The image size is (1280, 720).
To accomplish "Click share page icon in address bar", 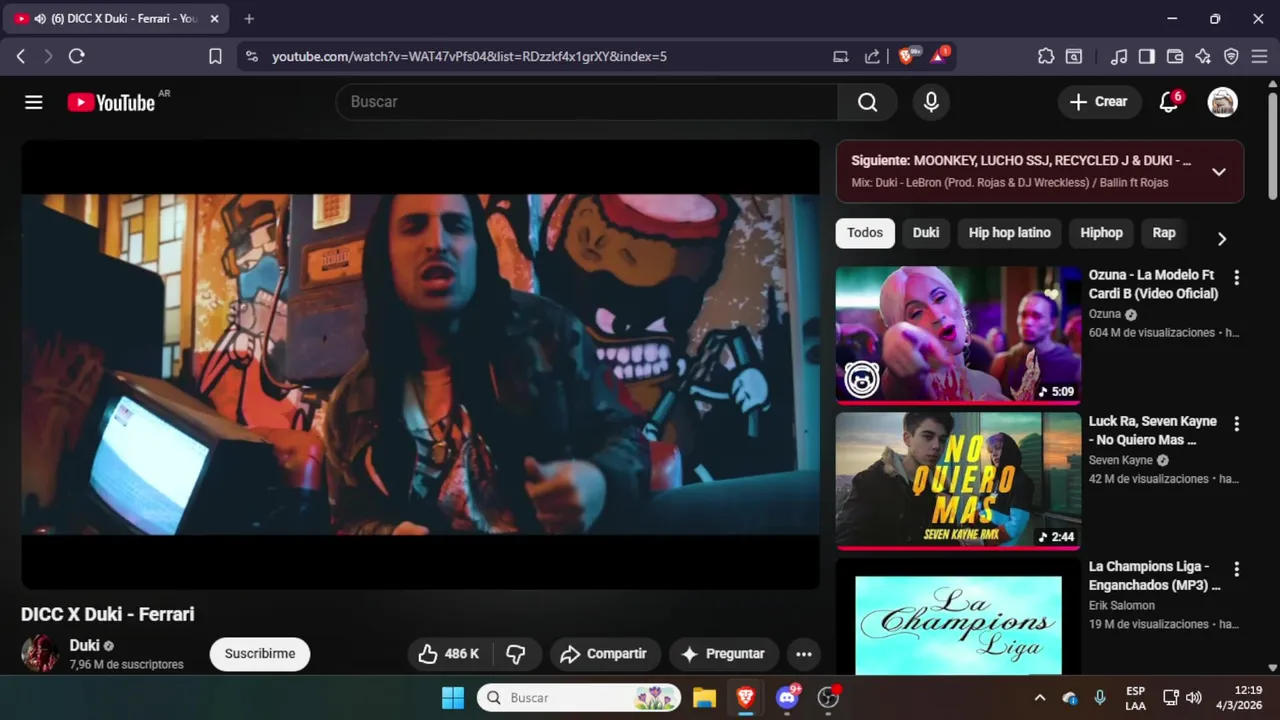I will pyautogui.click(x=872, y=57).
